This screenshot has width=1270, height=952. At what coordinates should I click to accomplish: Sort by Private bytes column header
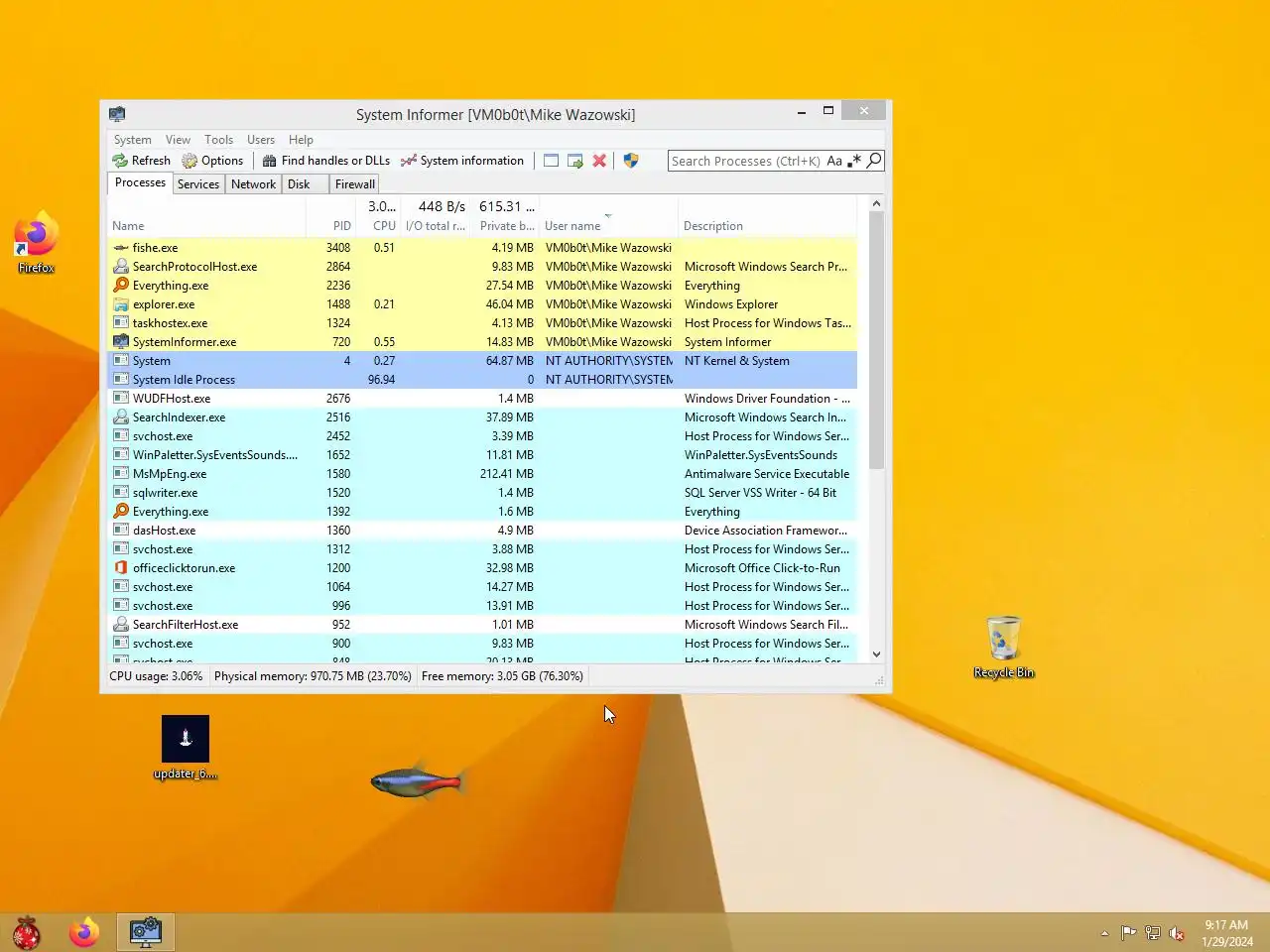click(x=505, y=217)
